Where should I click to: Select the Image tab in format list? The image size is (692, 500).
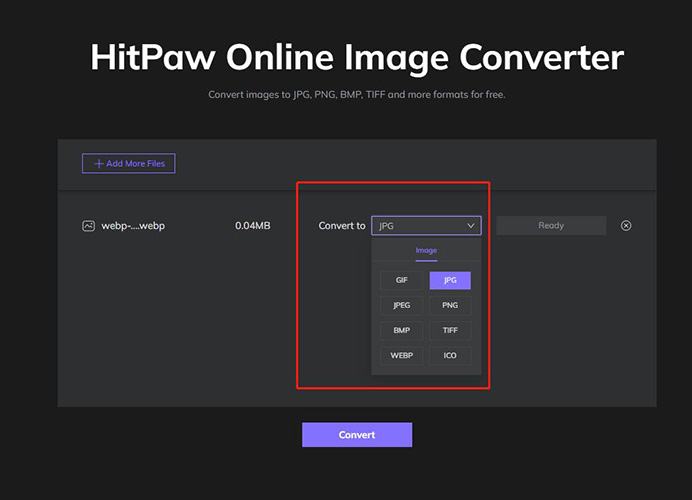[426, 250]
